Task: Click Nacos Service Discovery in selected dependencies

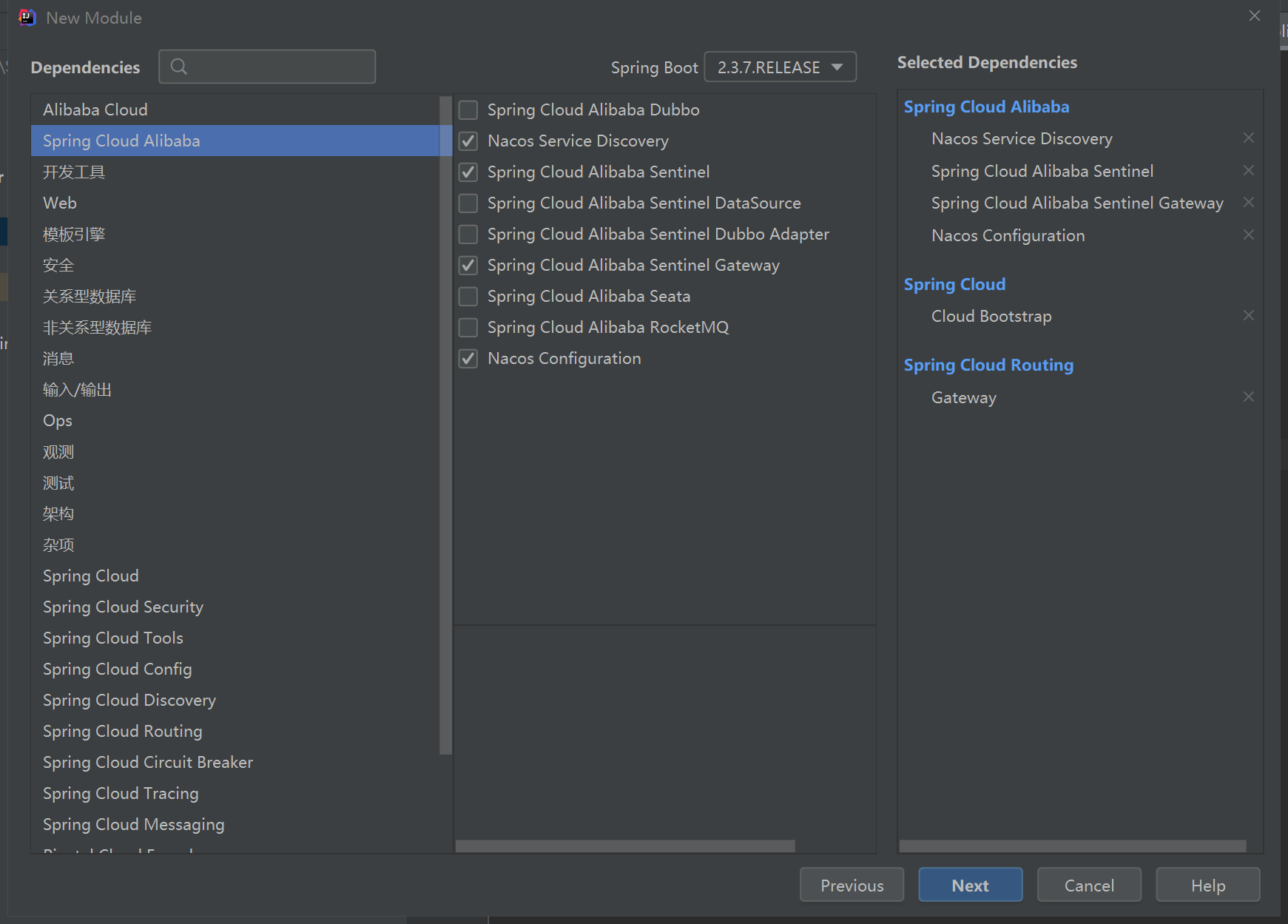Action: [x=1022, y=138]
